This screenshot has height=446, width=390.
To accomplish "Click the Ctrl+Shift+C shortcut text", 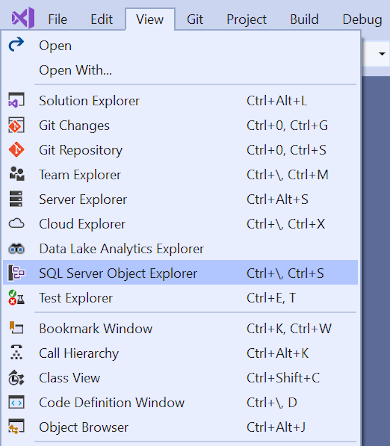I will coord(283,378).
